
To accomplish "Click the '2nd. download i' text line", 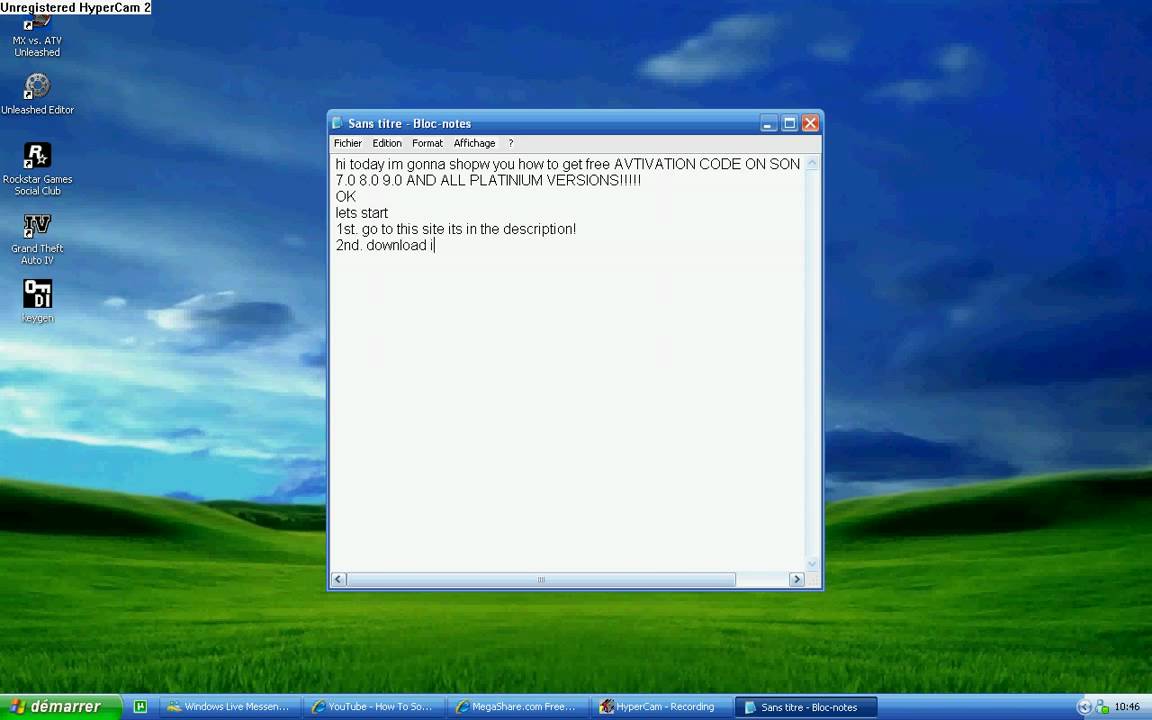I will (385, 245).
